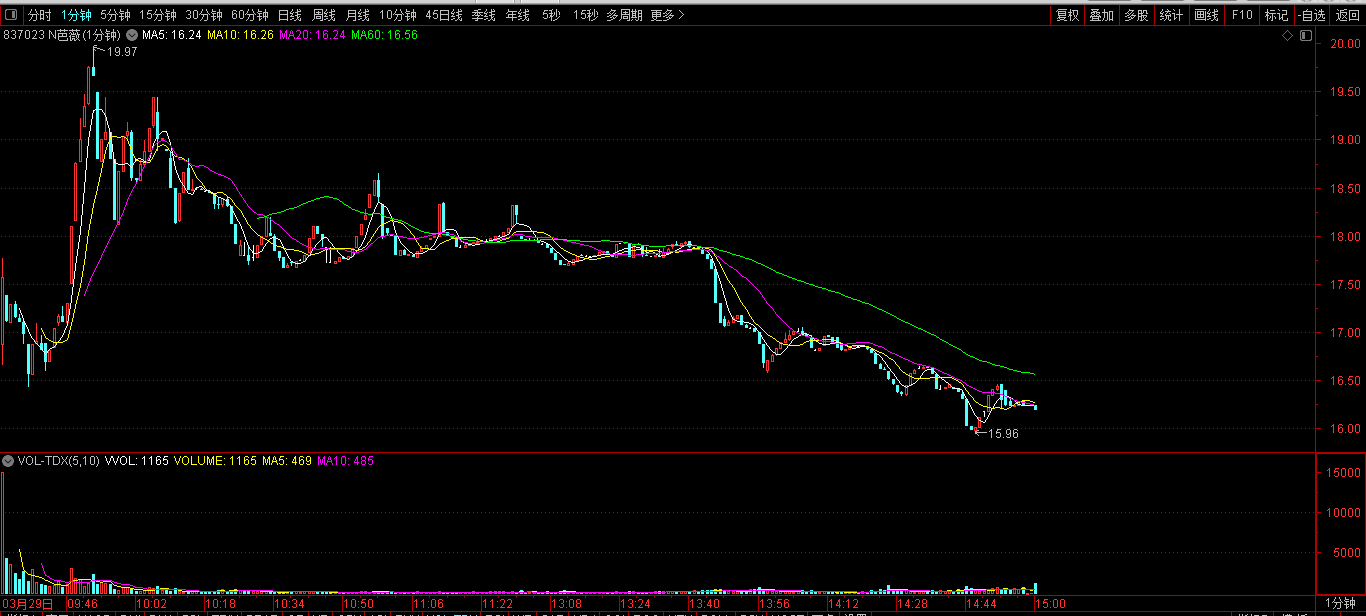Click the panel toggle icon left of 分时
This screenshot has width=1366, height=616.
point(10,15)
